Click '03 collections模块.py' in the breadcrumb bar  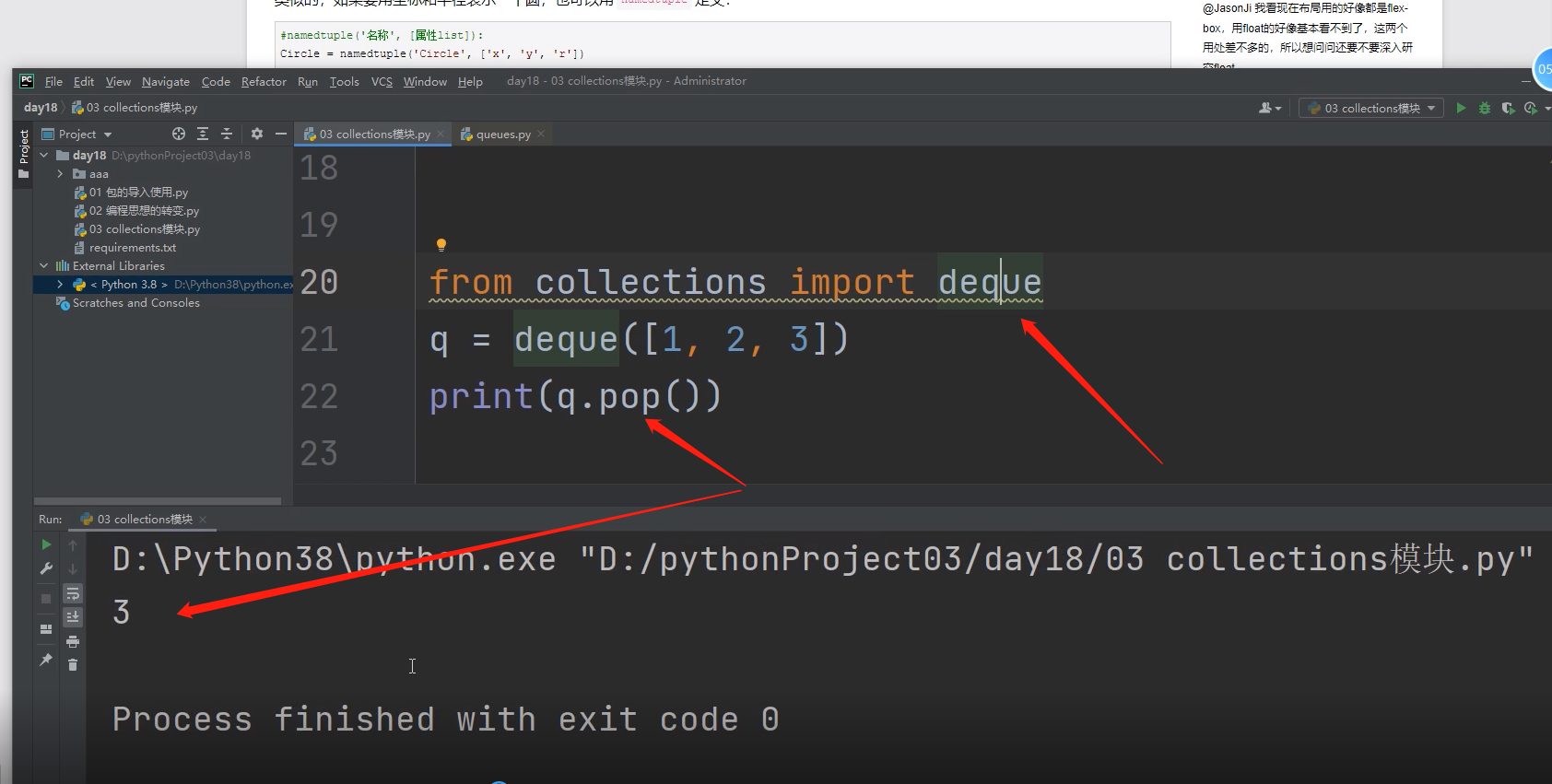[135, 108]
